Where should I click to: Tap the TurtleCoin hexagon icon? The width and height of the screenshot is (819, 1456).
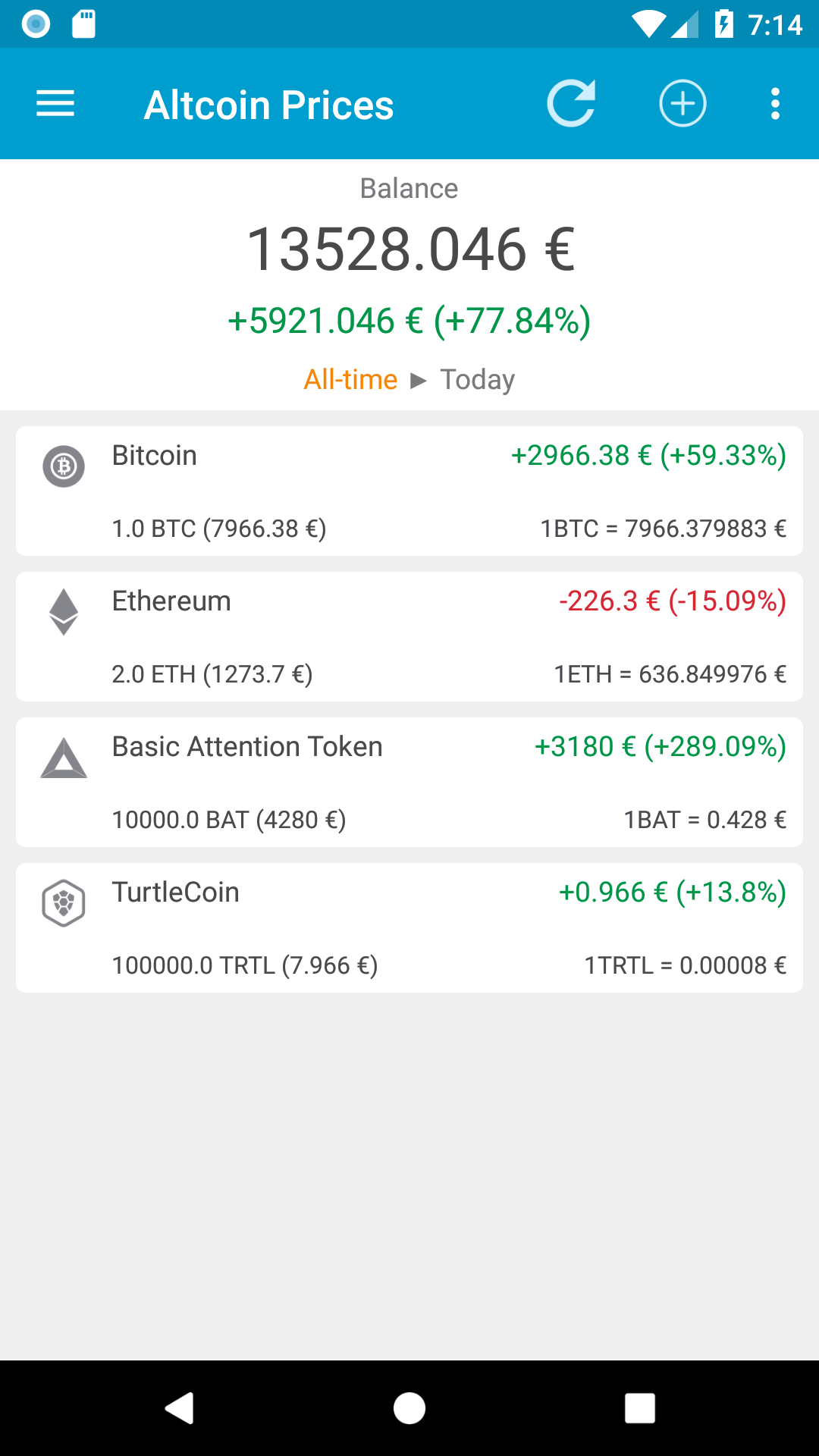64,902
